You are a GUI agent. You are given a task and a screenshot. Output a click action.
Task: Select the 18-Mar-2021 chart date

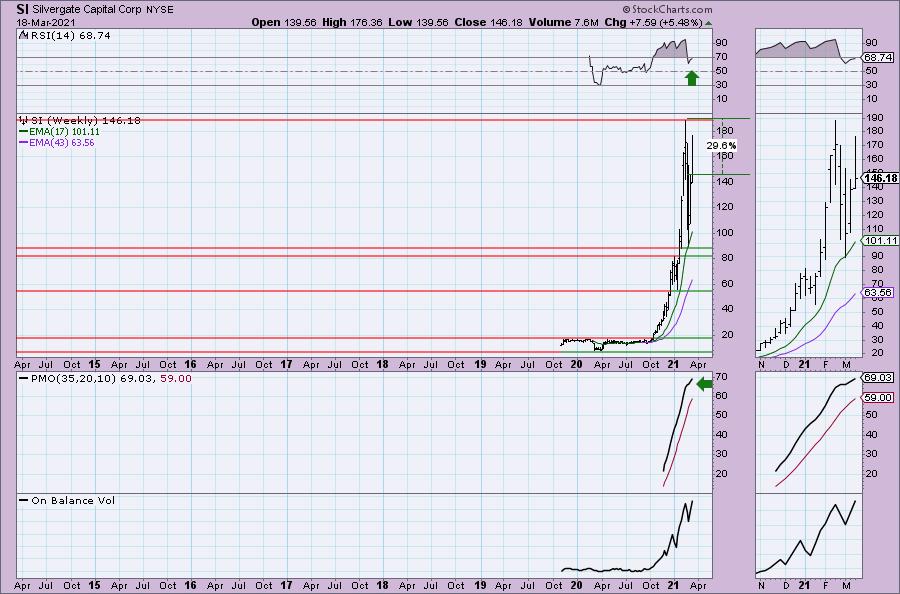(x=46, y=23)
